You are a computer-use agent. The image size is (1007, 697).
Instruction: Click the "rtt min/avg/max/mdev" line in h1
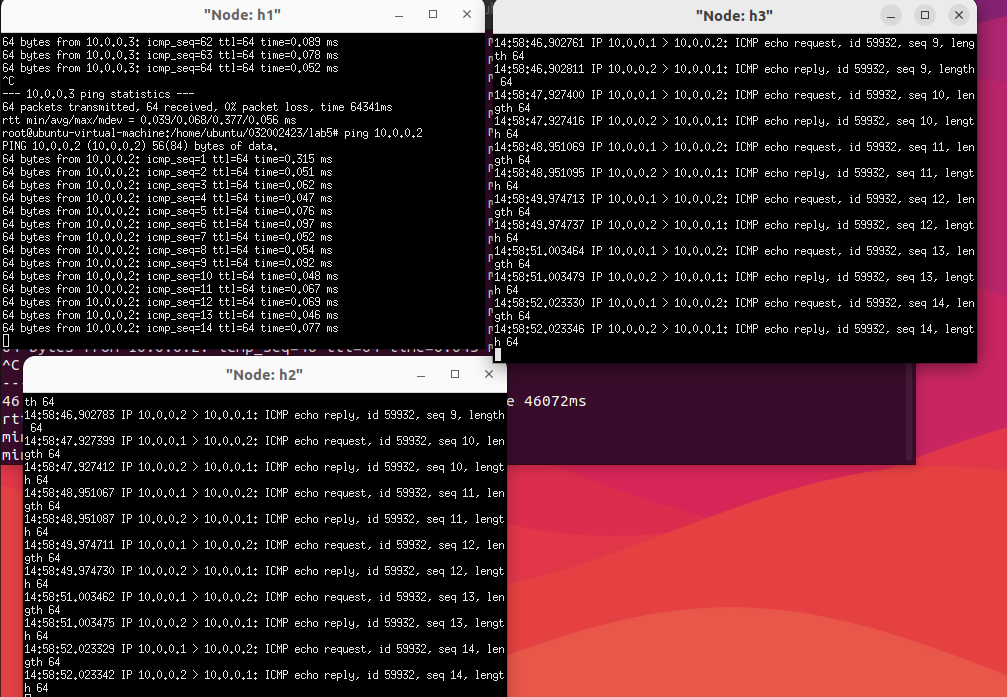[149, 120]
